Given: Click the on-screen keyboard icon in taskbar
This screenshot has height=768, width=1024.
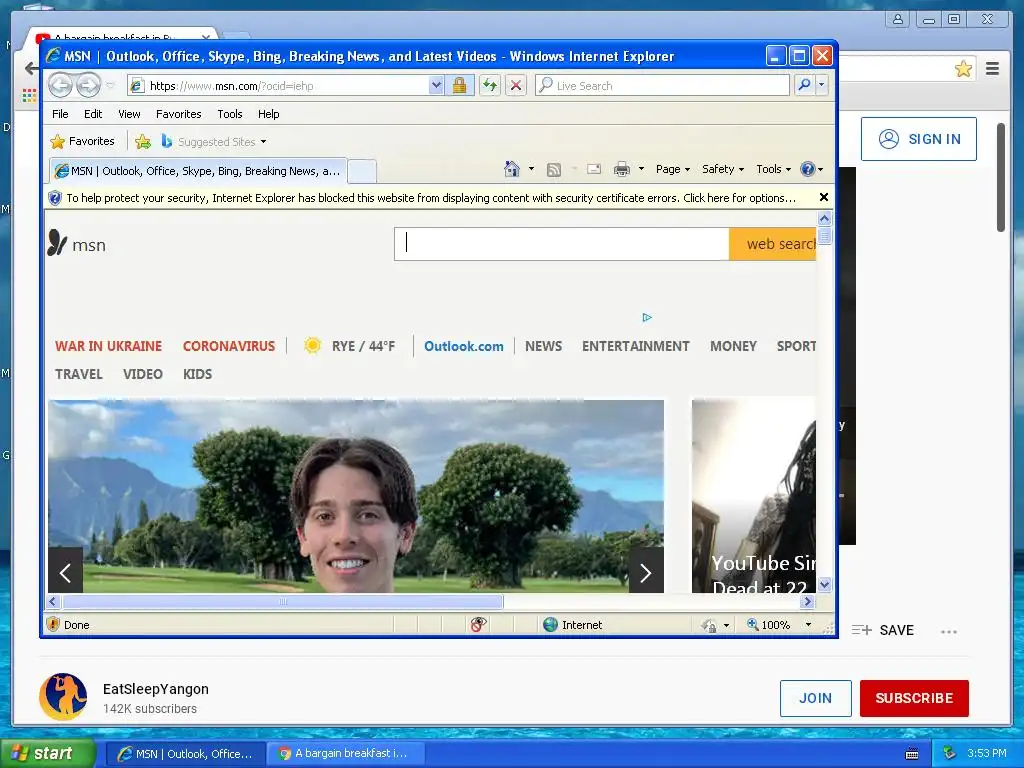Looking at the screenshot, I should pyautogui.click(x=912, y=754).
